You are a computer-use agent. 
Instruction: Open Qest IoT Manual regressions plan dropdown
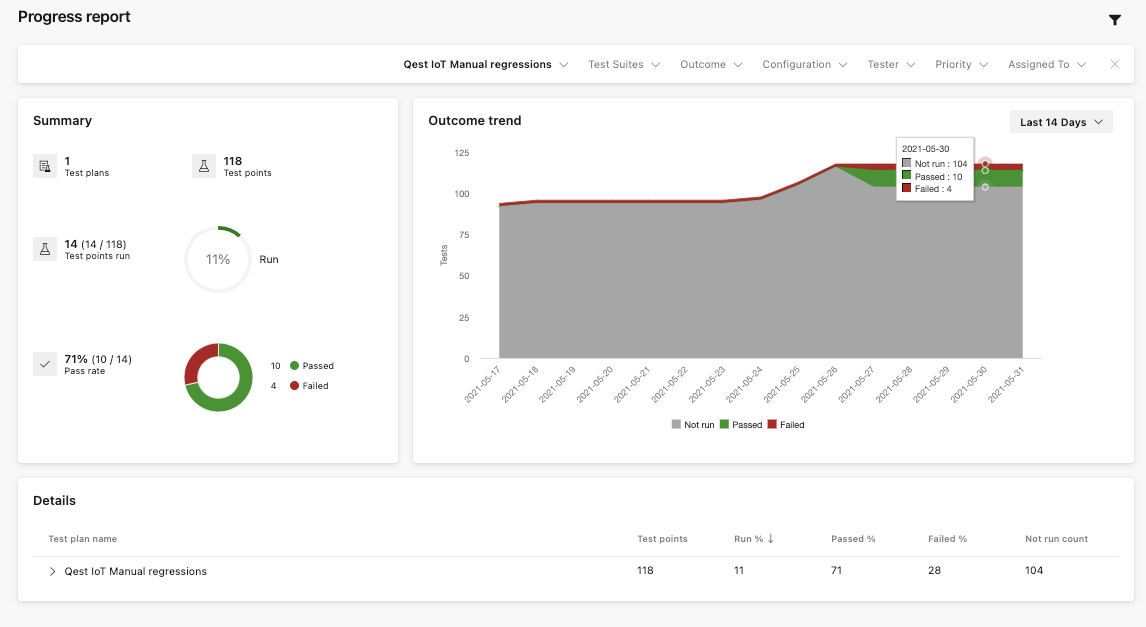point(486,64)
